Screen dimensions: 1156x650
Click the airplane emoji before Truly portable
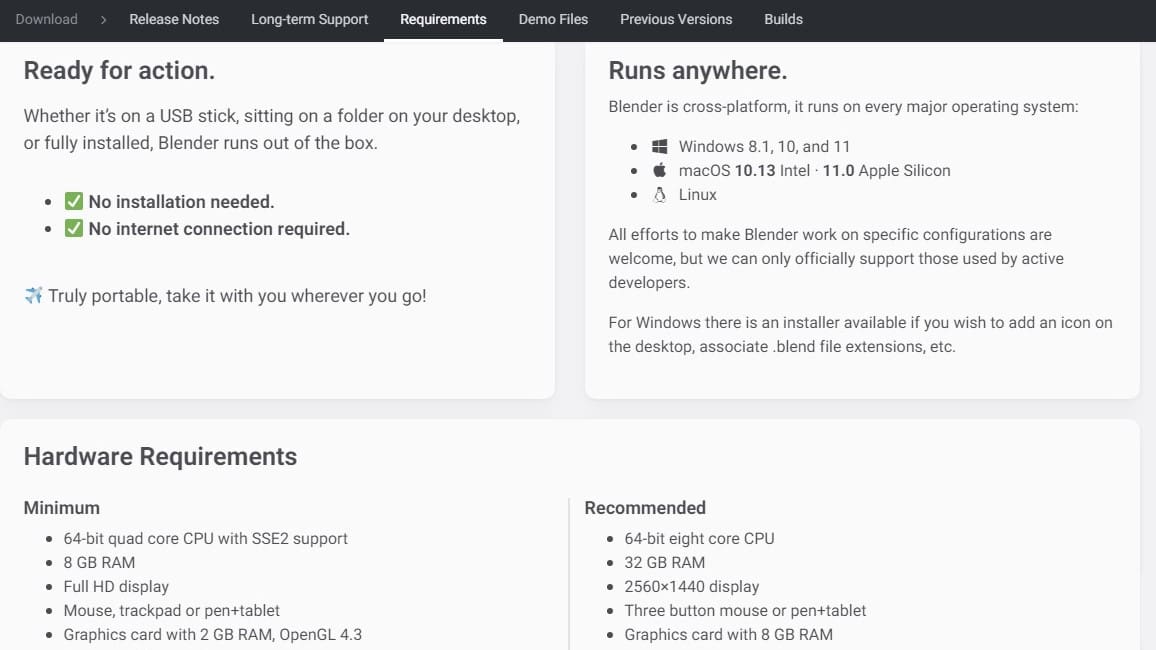[34, 296]
